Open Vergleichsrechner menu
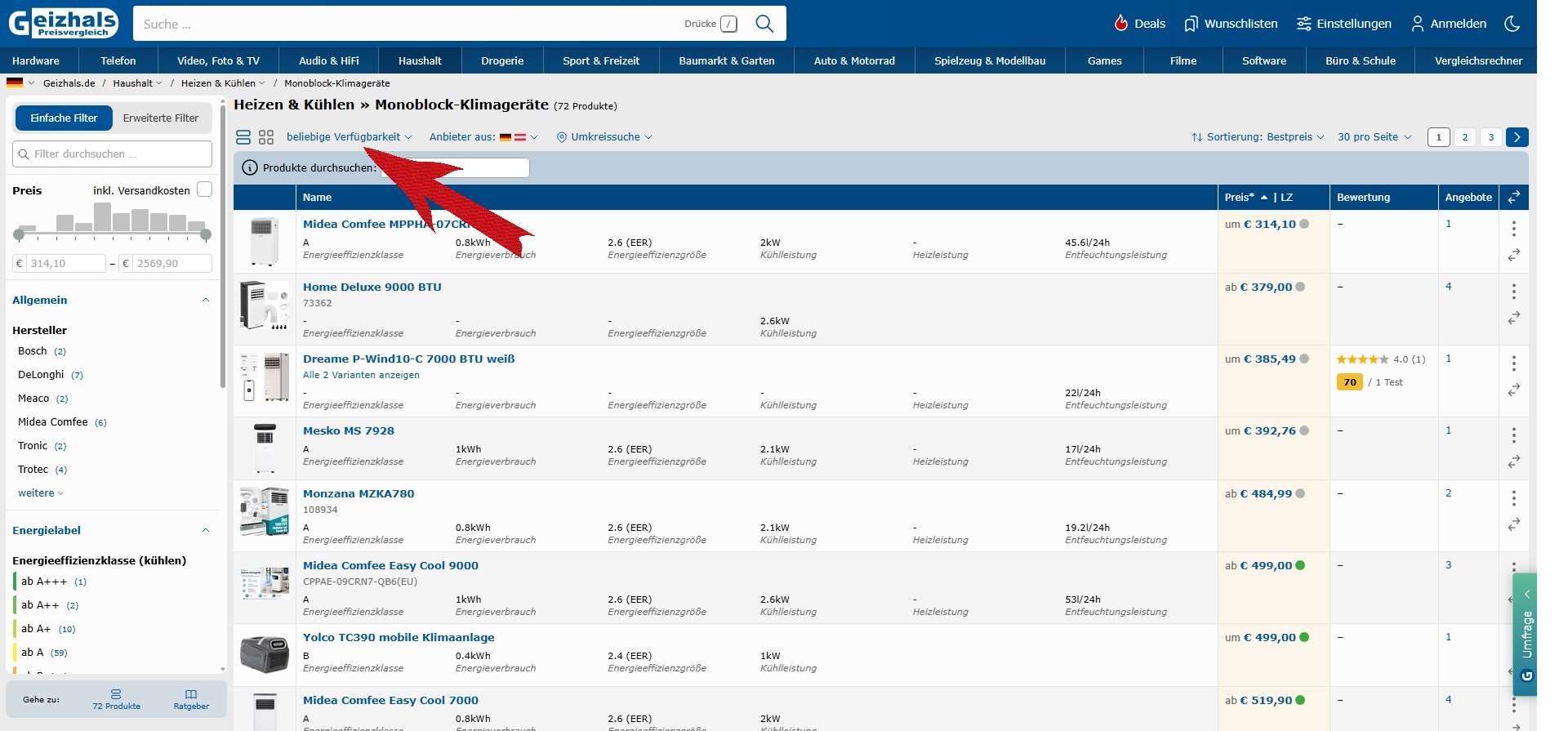The image size is (1568, 731). 1478,60
